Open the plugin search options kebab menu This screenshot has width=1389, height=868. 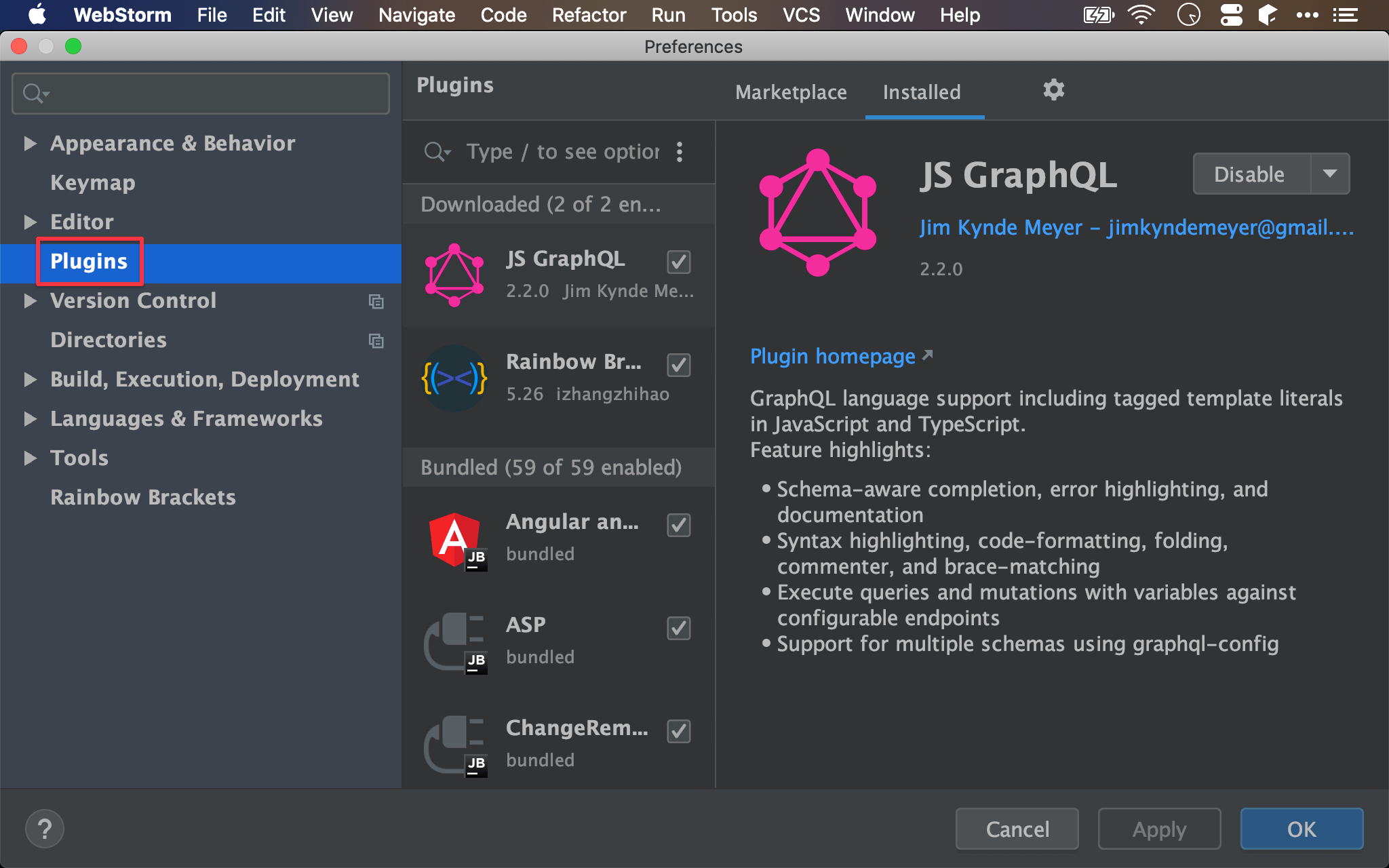pyautogui.click(x=680, y=152)
